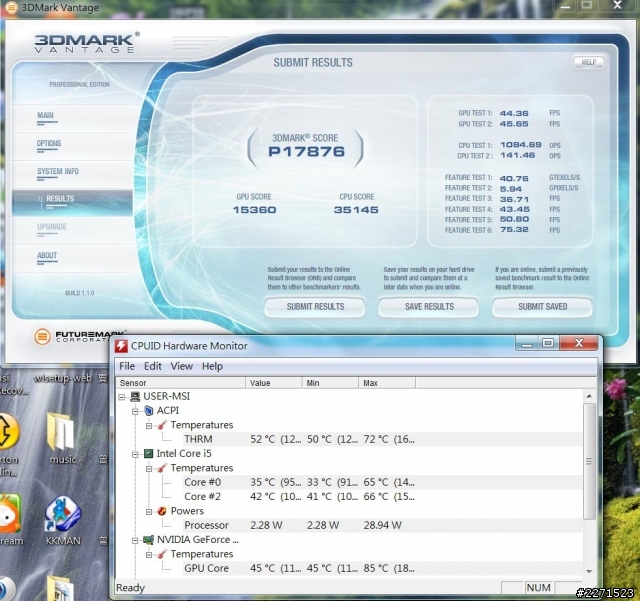The height and width of the screenshot is (601, 640).
Task: Click the HELP button in 3DMark Vantage
Action: click(589, 62)
